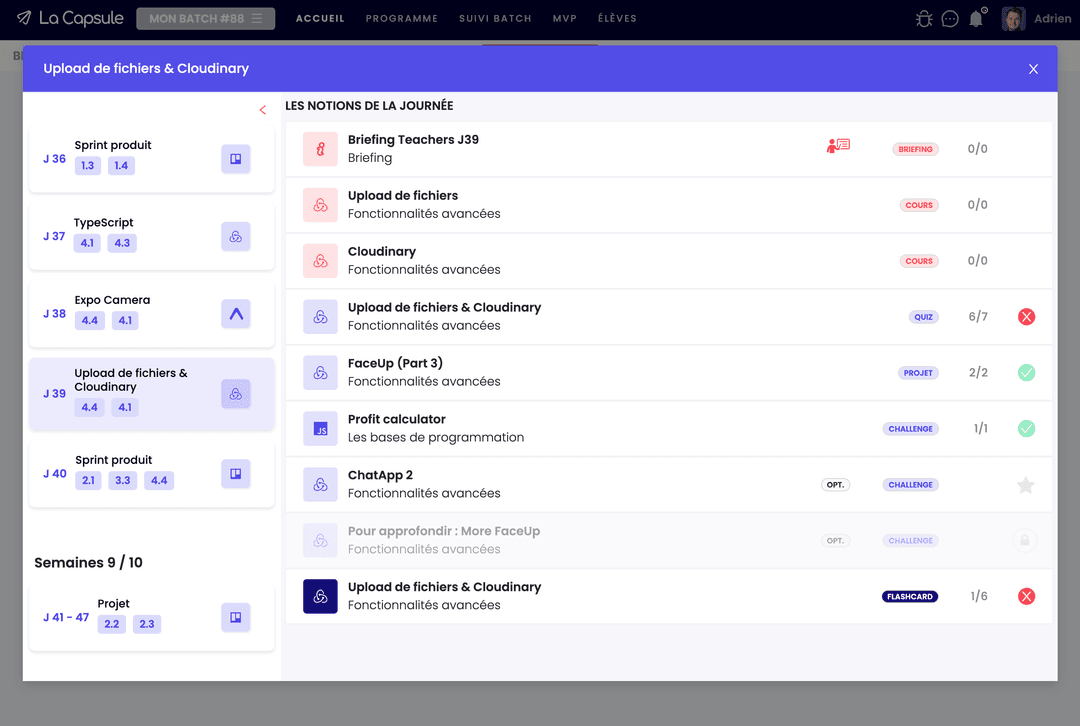The image size is (1080, 726).
Task: Open the notifications bell
Action: tap(976, 19)
